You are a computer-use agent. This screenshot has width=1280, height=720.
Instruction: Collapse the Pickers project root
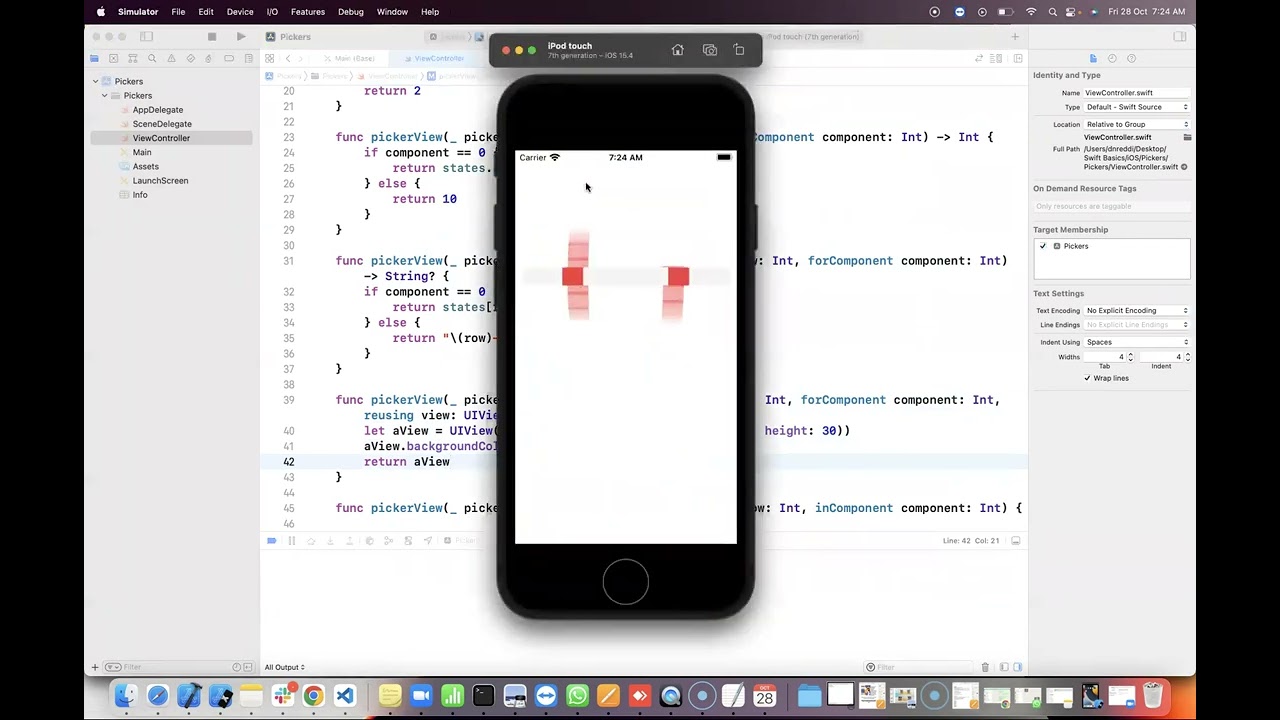[96, 81]
